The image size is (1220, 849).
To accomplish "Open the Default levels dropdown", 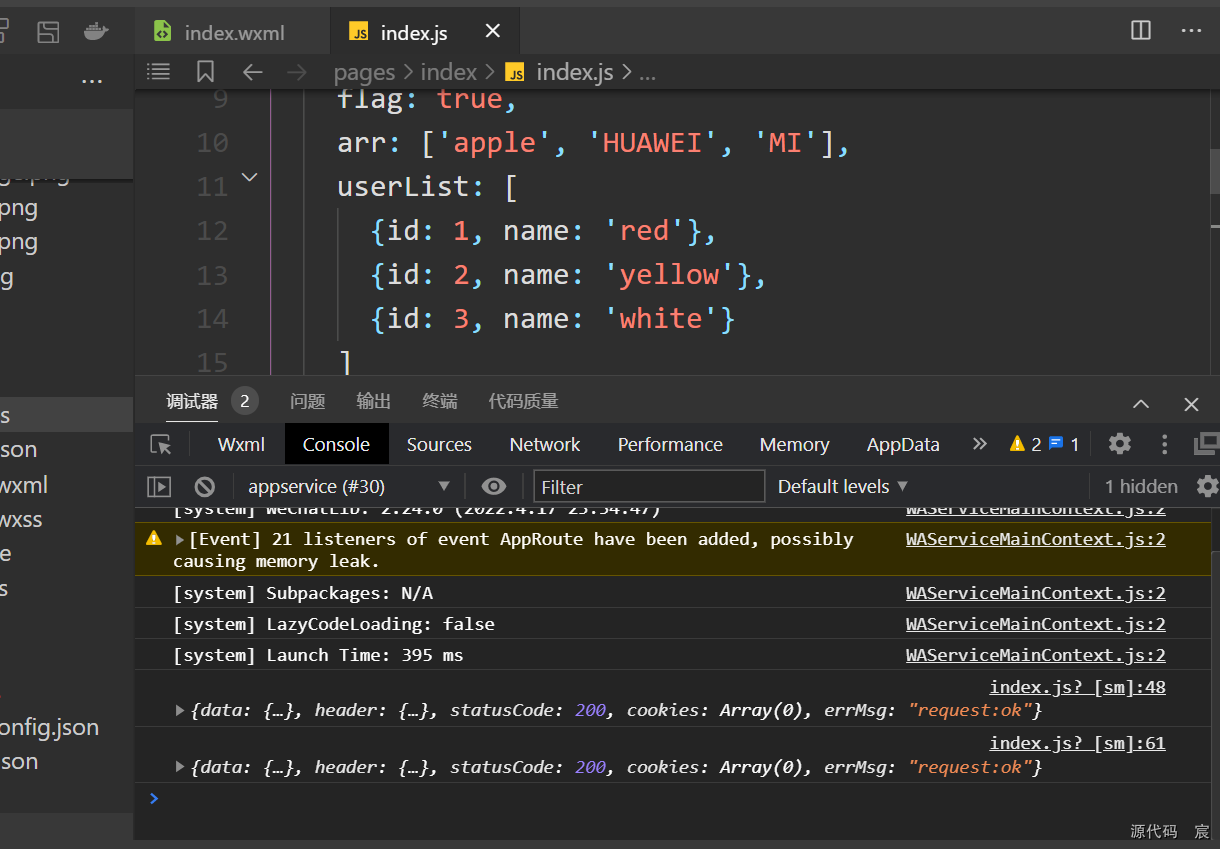I will tap(843, 486).
